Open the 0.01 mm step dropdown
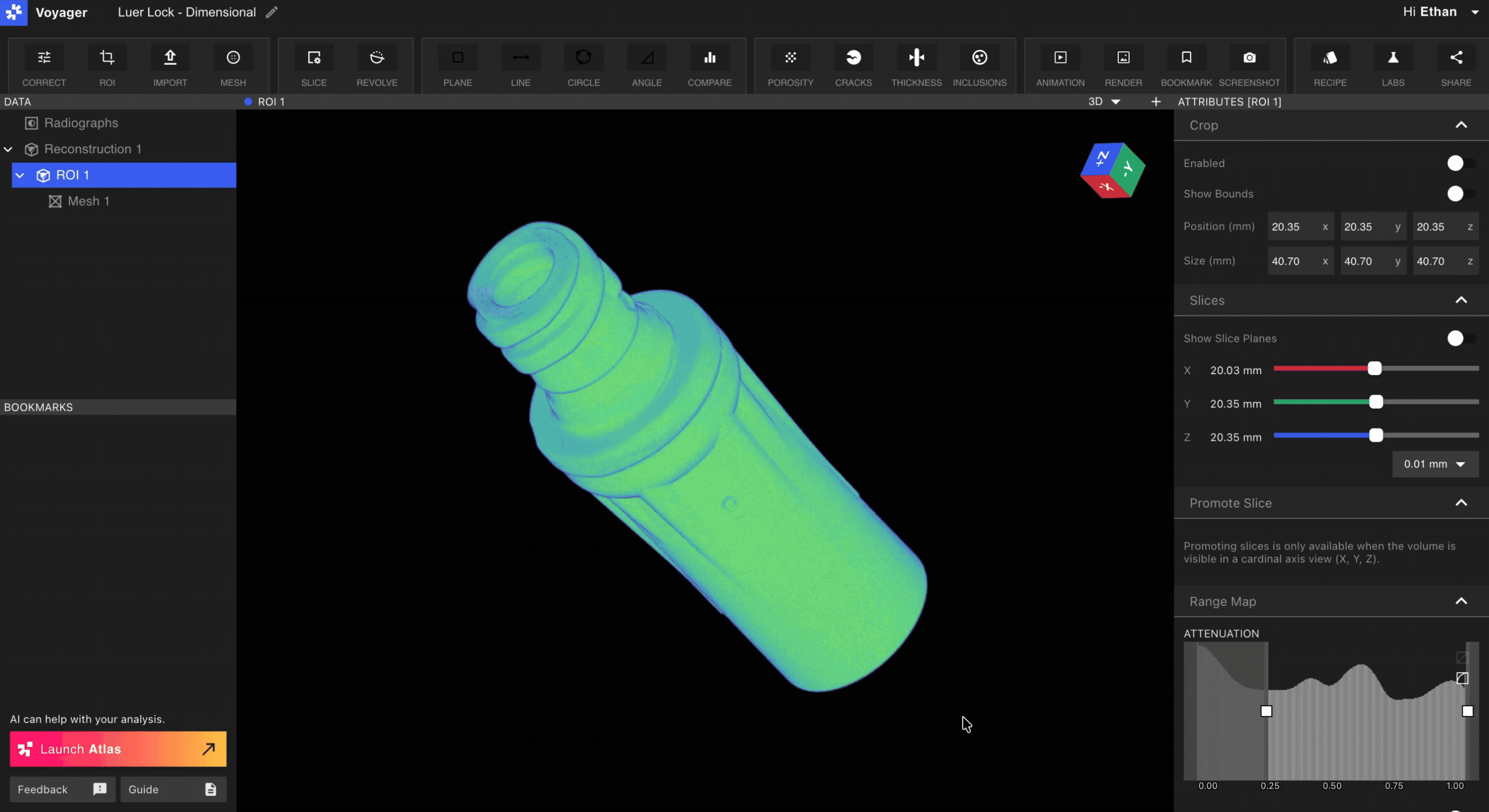1489x812 pixels. coord(1435,465)
